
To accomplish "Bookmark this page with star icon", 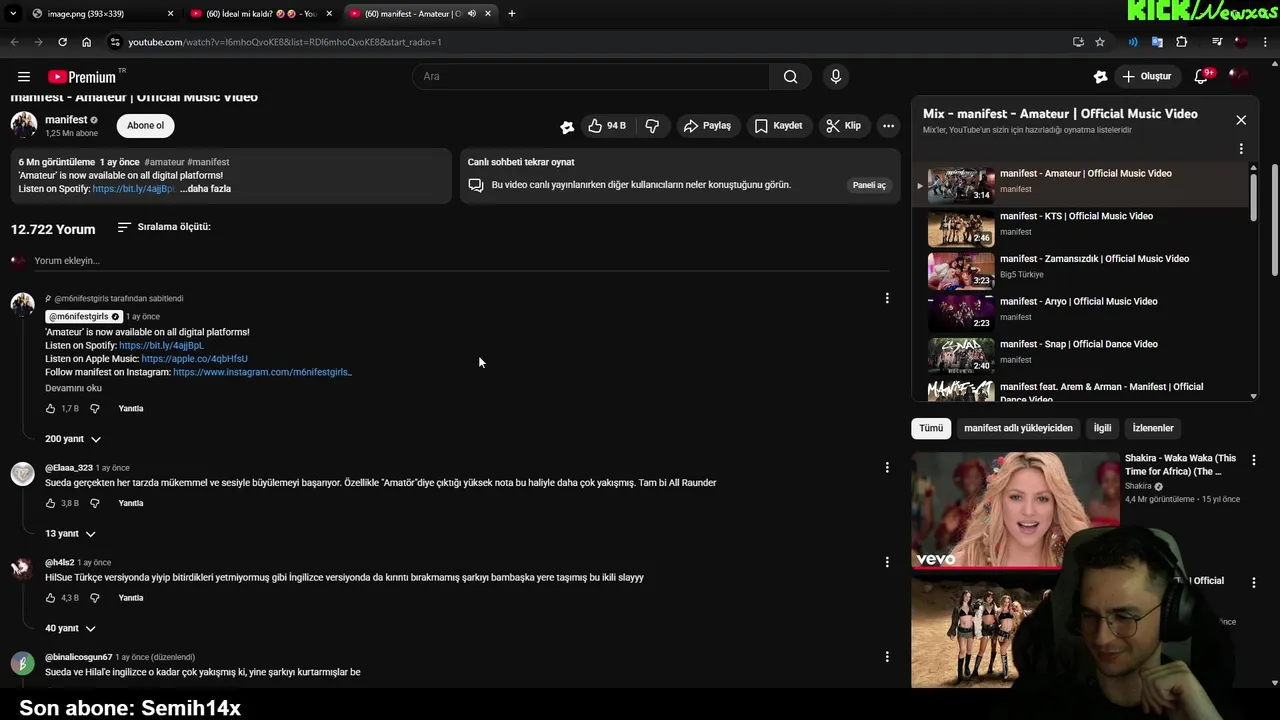I will (1100, 42).
